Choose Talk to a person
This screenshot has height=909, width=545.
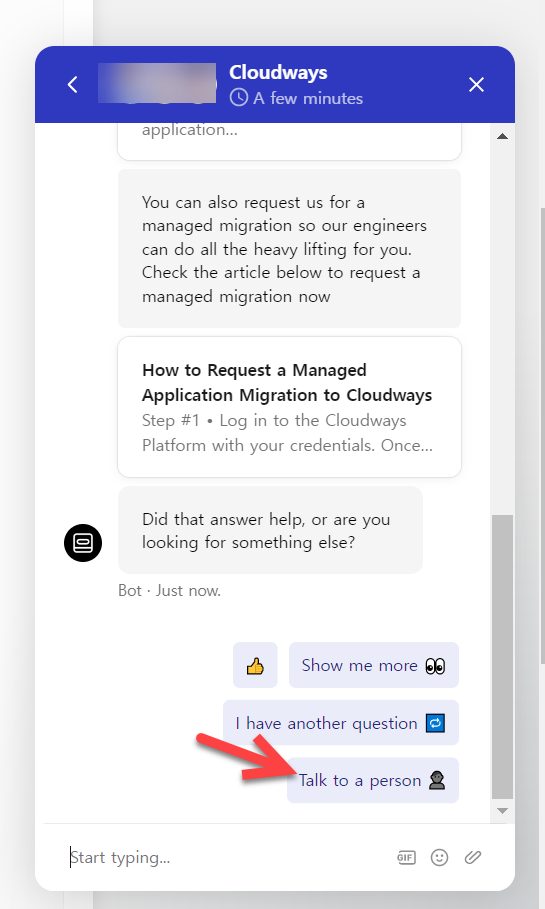[373, 780]
